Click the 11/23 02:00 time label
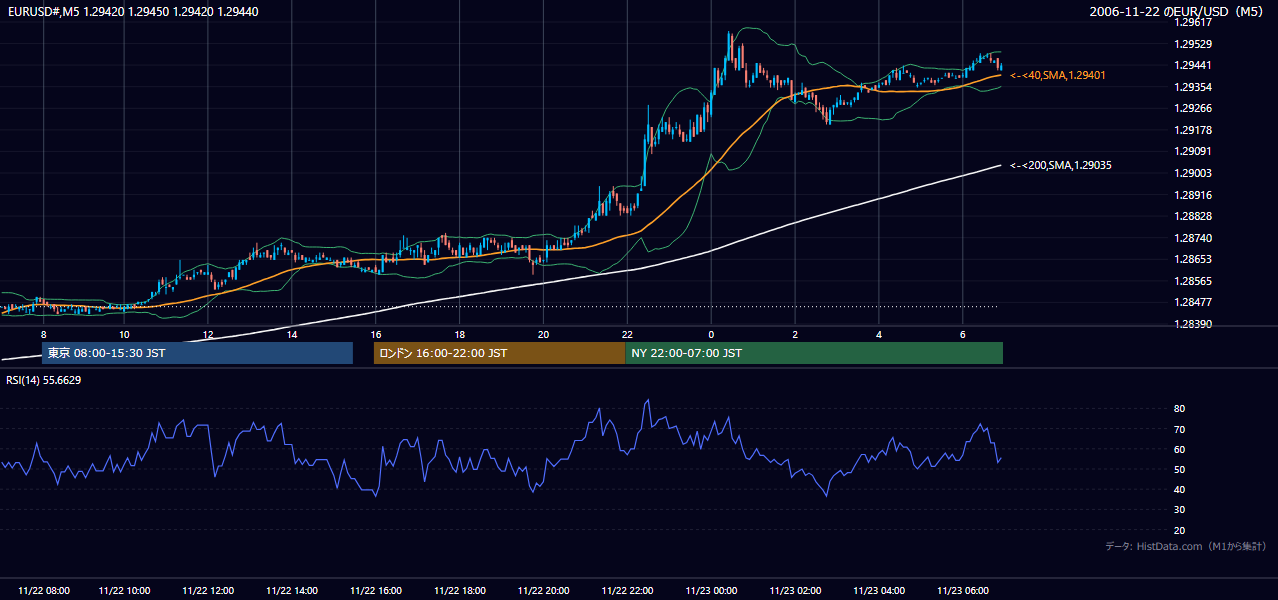Viewport: 1278px width, 600px height. click(x=795, y=591)
